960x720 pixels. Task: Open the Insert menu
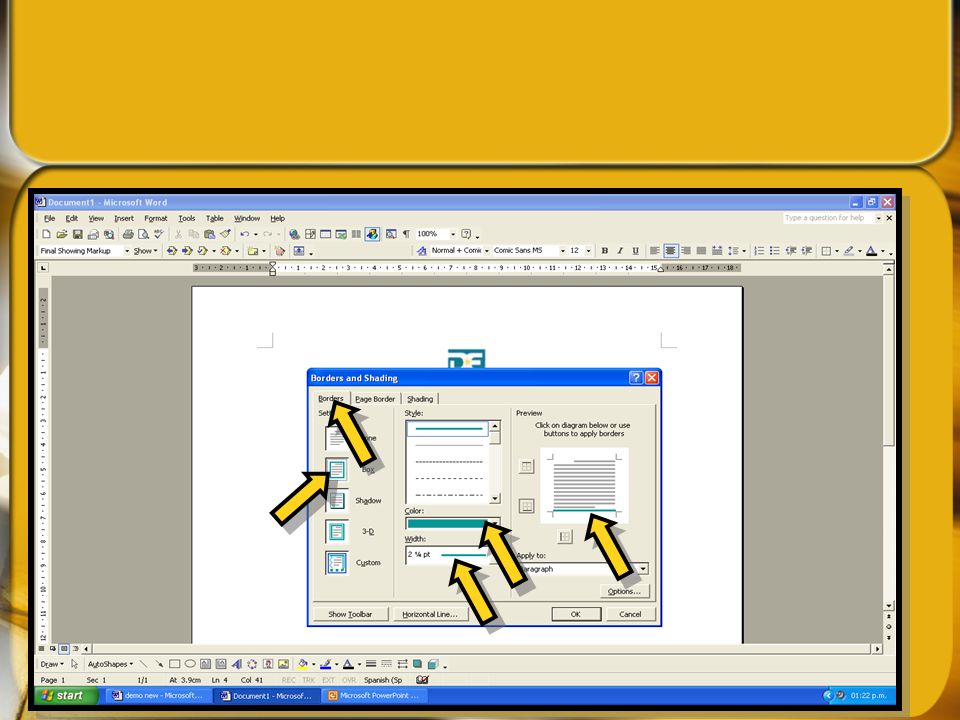[124, 219]
